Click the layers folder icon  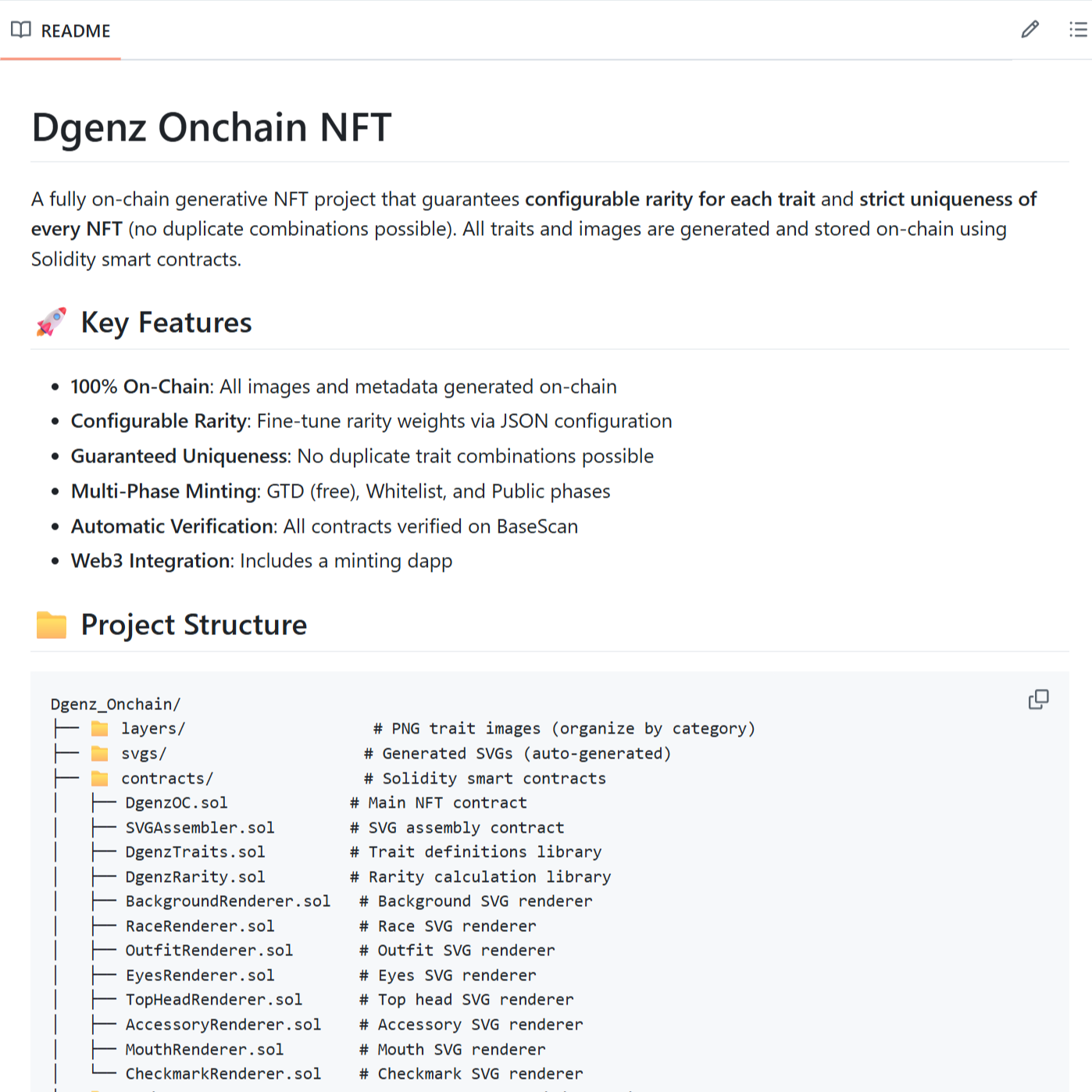coord(98,728)
